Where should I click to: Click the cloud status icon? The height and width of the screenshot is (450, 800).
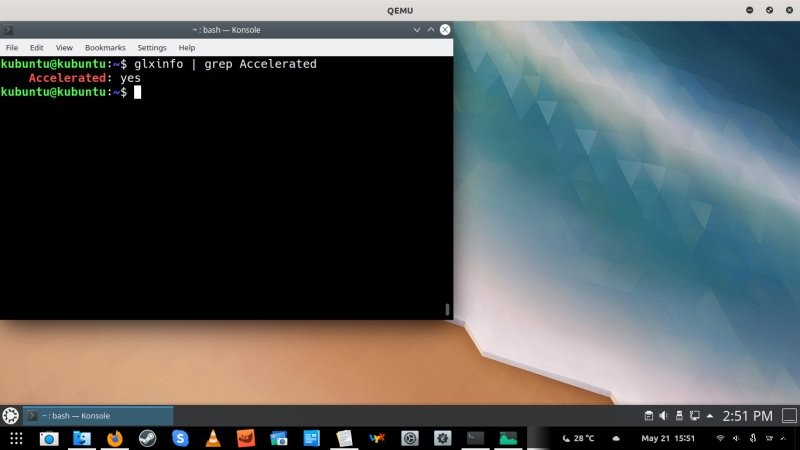pos(616,438)
